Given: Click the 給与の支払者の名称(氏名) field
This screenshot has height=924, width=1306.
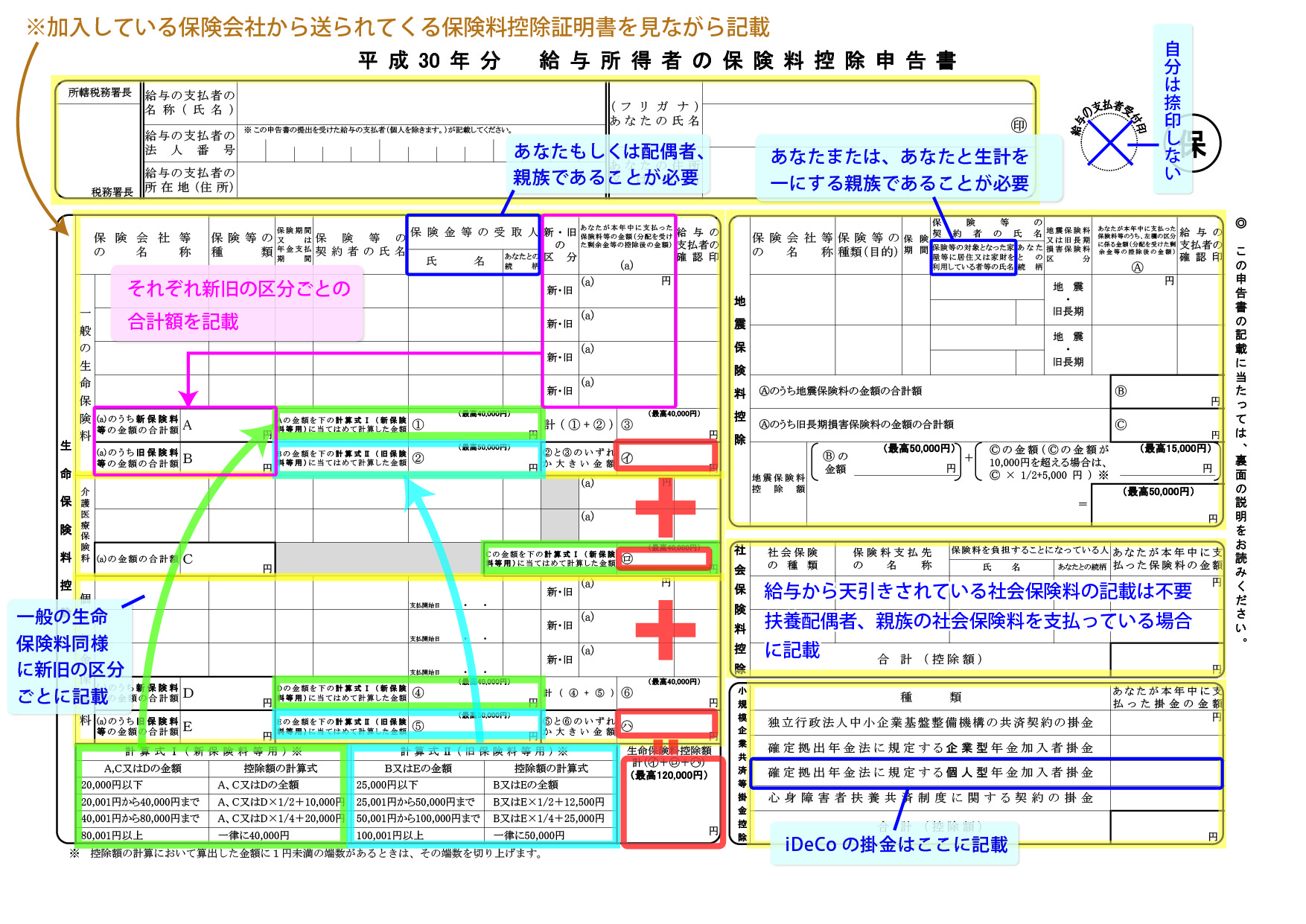Looking at the screenshot, I should coord(421,102).
